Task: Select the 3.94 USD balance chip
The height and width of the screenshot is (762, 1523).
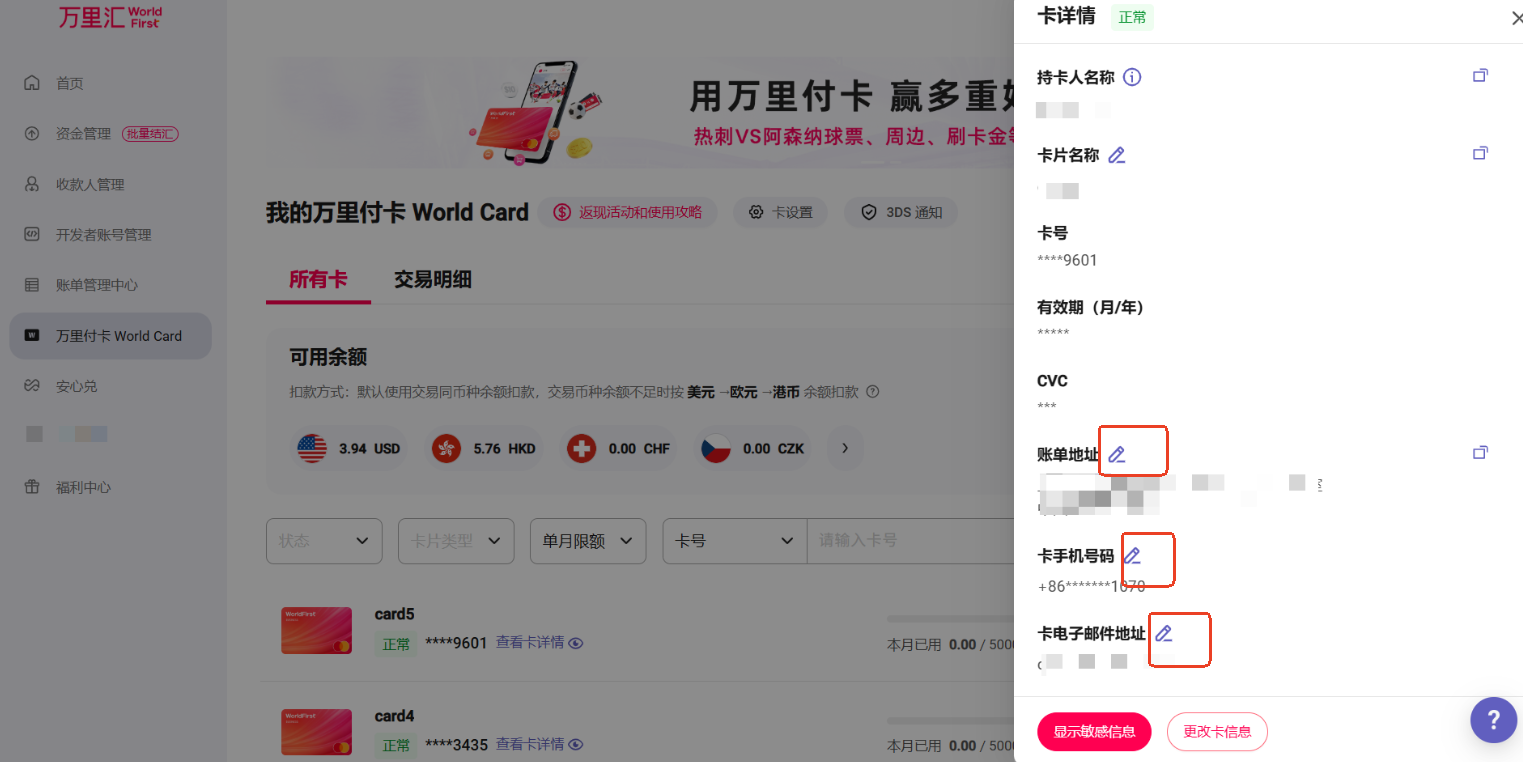Action: (x=349, y=449)
